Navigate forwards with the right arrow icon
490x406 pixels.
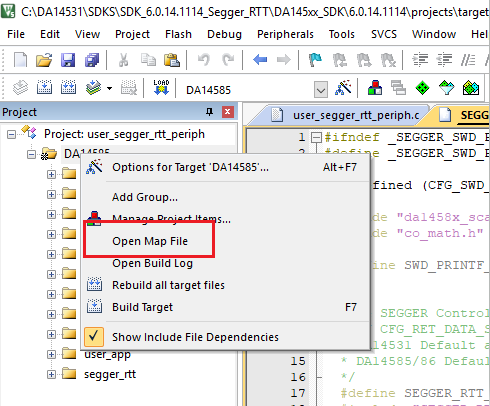(284, 60)
